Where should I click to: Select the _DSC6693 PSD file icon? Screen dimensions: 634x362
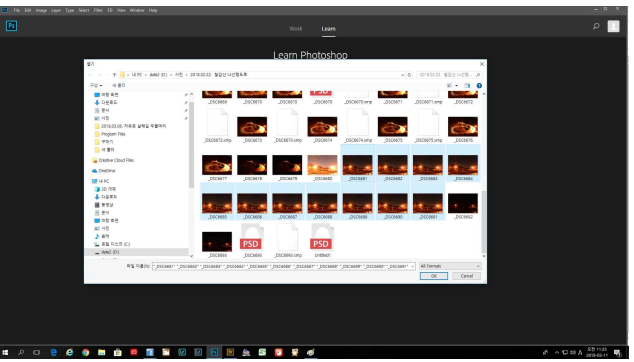[252, 237]
